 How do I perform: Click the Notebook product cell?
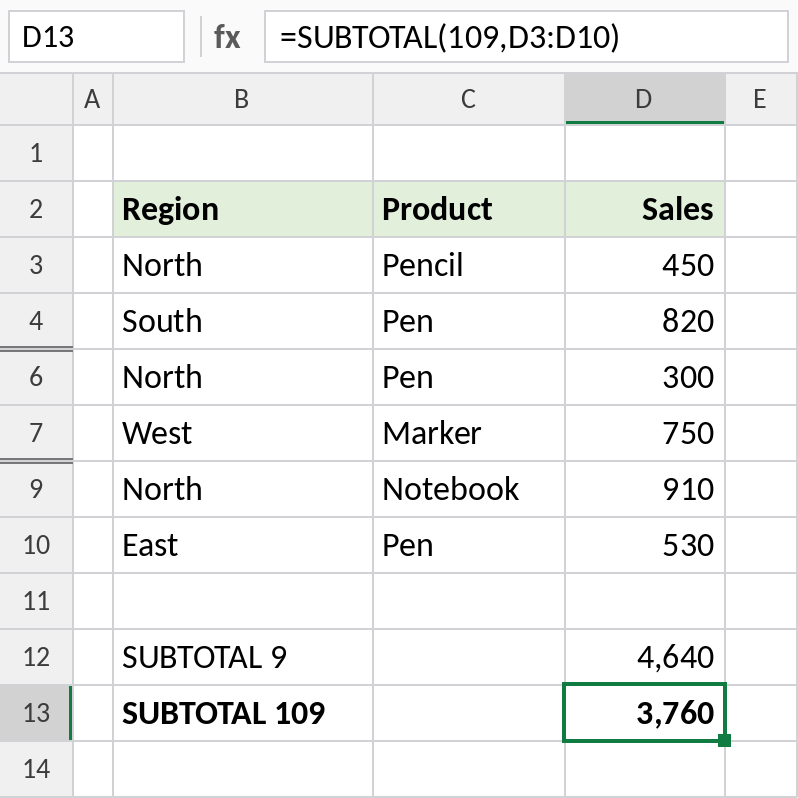coord(469,489)
